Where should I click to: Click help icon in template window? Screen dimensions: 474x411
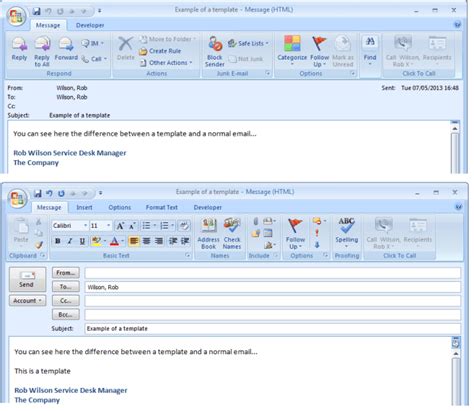[x=459, y=207]
